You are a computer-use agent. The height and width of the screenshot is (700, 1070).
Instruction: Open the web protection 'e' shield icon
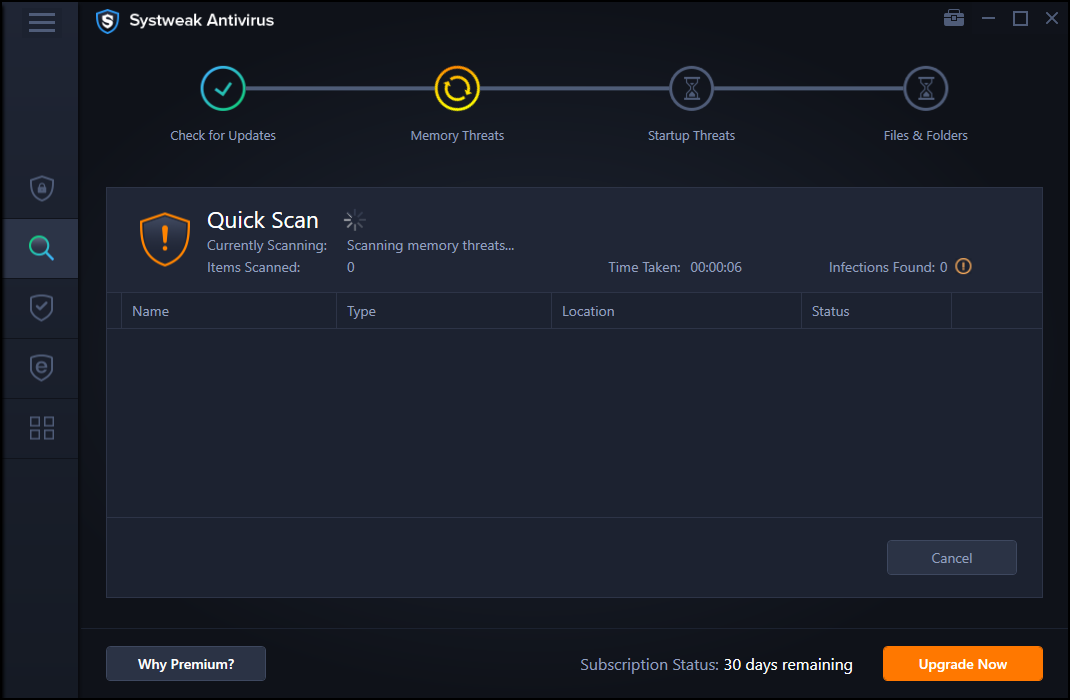(x=42, y=368)
